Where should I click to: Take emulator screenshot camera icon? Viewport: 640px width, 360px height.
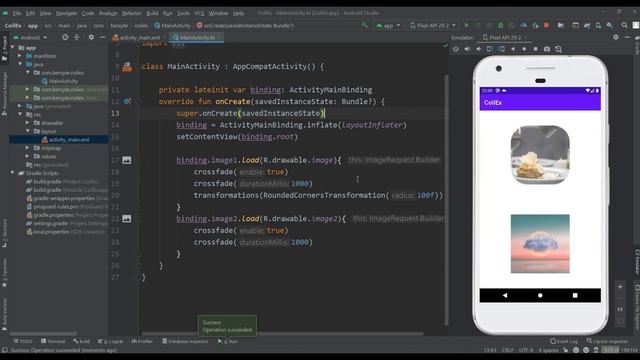[x=547, y=49]
